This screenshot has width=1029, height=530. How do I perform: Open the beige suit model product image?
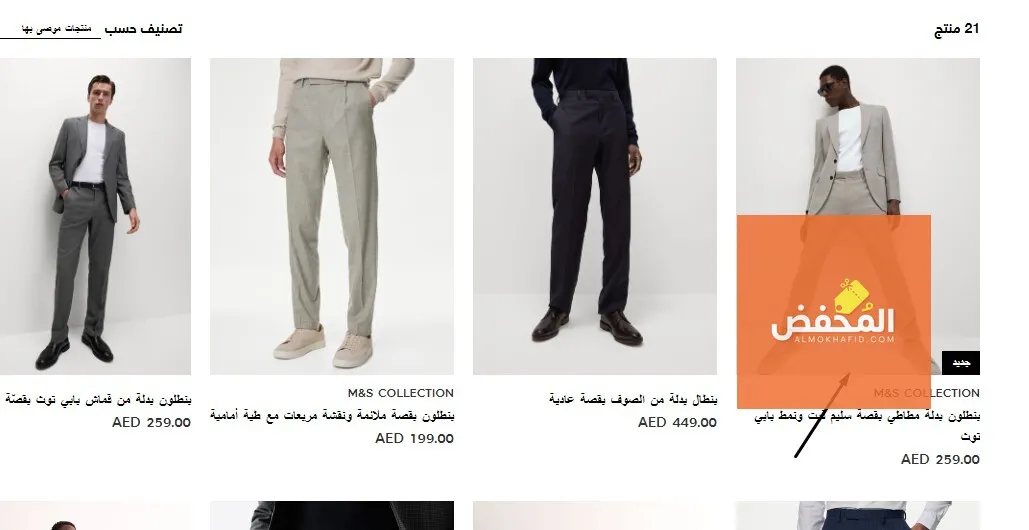pyautogui.click(x=858, y=216)
